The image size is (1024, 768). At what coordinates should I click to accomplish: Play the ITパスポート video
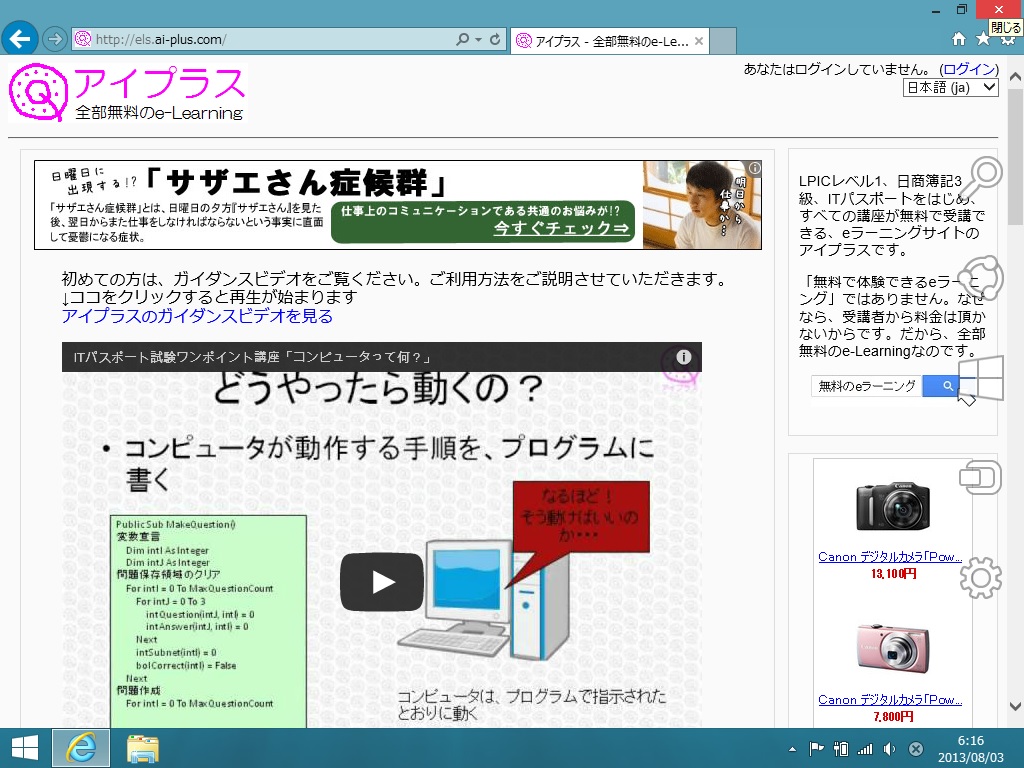coord(381,581)
